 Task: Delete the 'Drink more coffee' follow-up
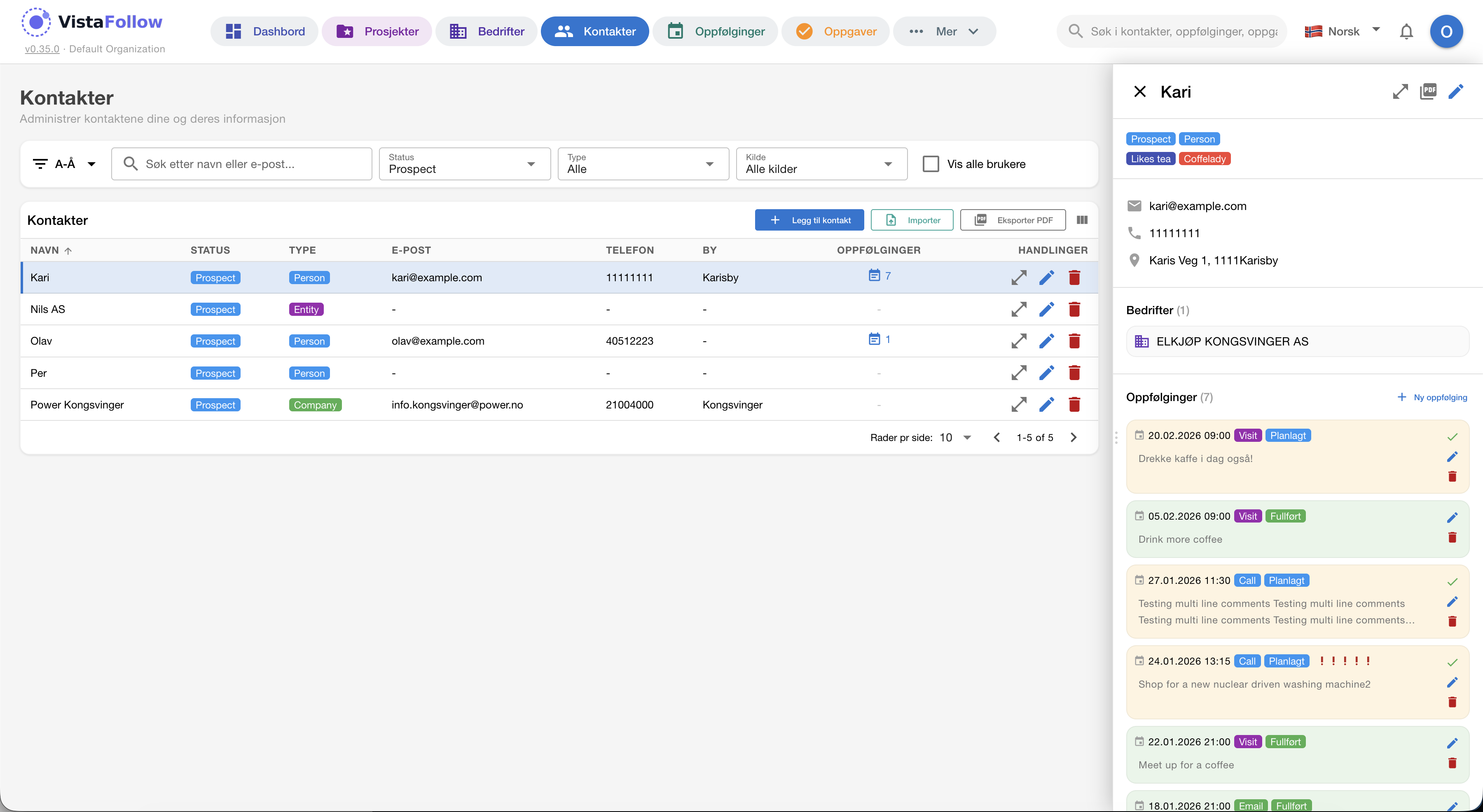1452,537
